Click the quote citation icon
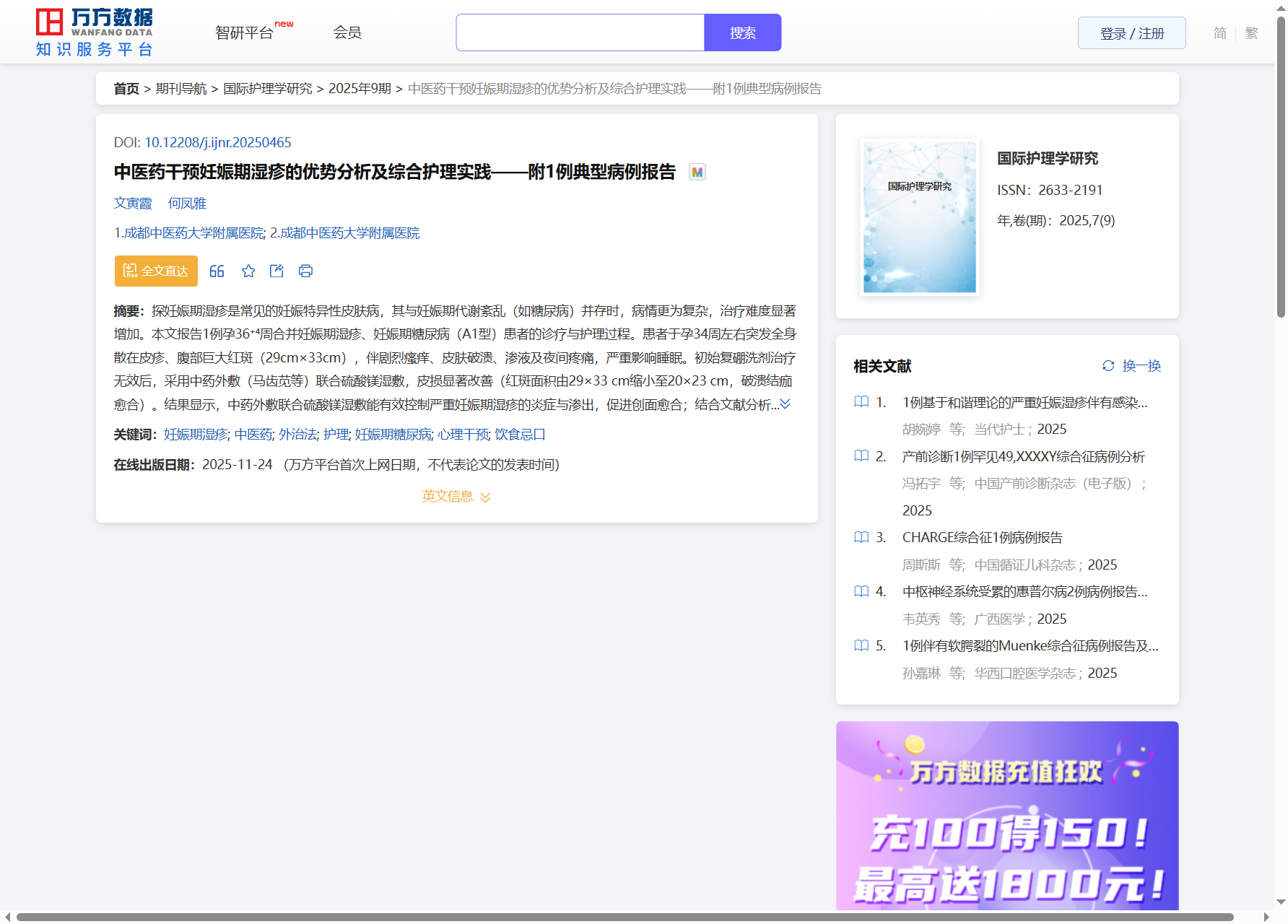The width and height of the screenshot is (1288, 924). click(x=217, y=271)
